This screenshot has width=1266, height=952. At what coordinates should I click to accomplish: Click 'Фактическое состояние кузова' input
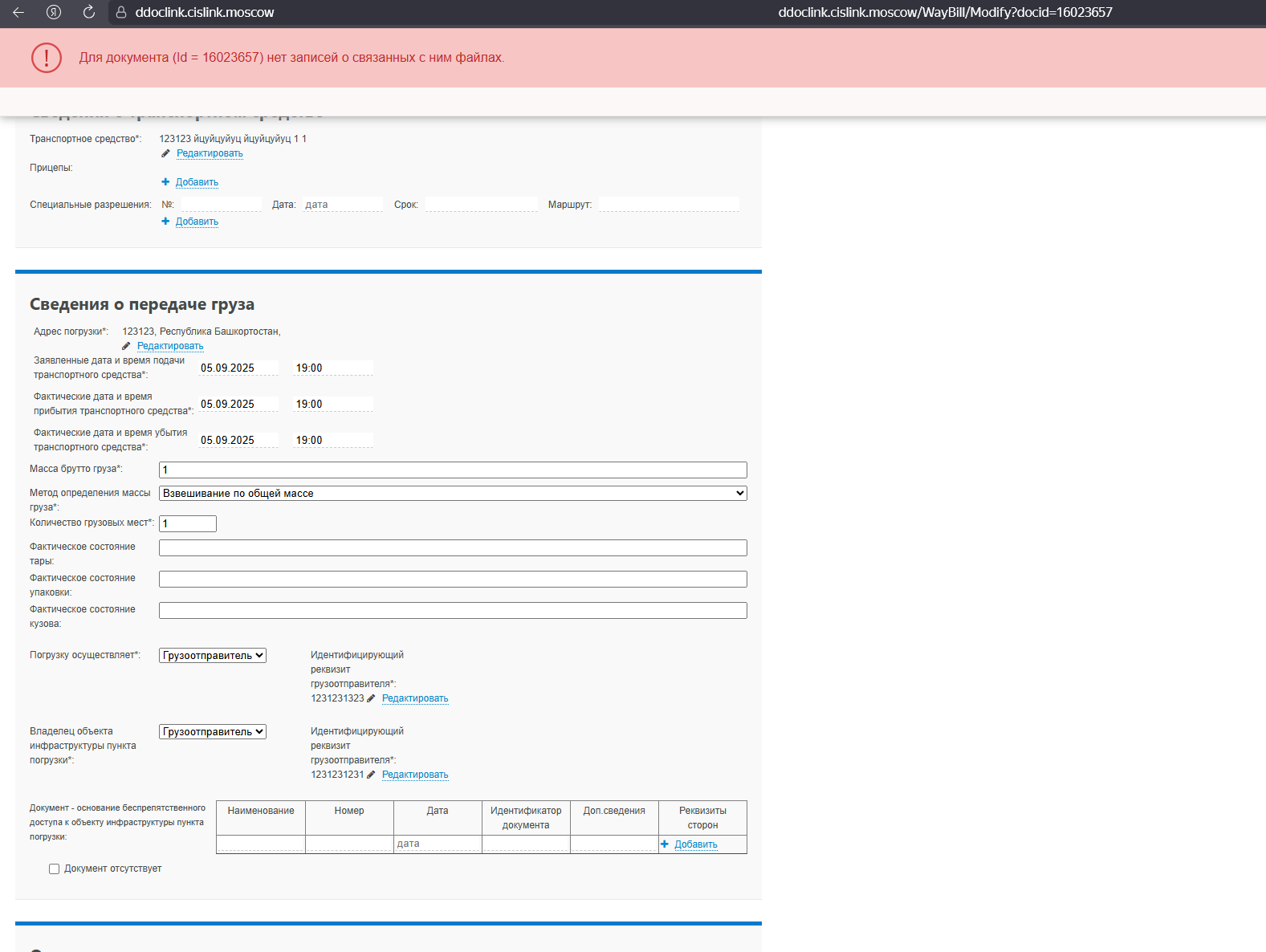click(453, 611)
